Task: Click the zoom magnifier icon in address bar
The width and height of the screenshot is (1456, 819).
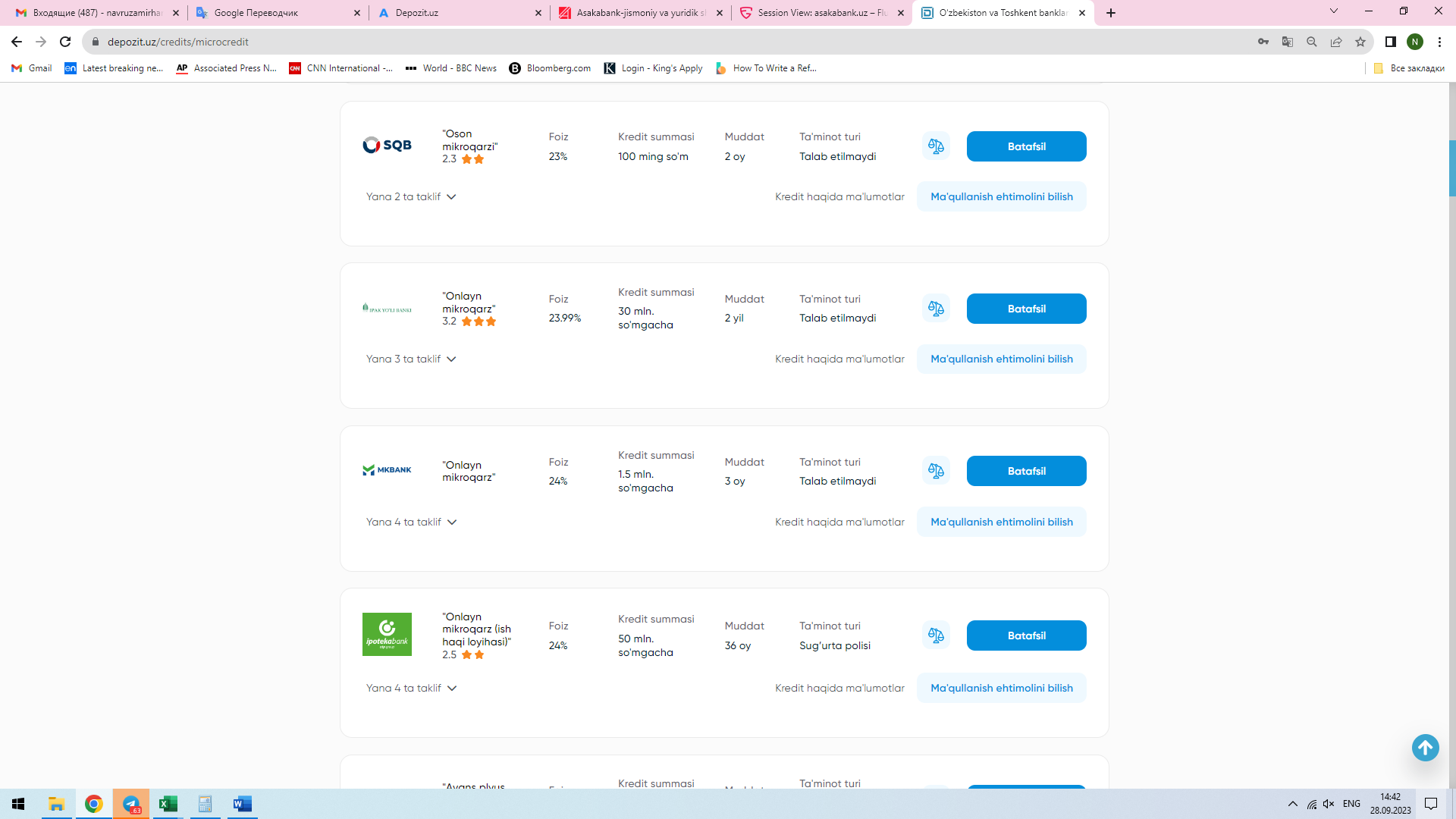Action: 1312,42
